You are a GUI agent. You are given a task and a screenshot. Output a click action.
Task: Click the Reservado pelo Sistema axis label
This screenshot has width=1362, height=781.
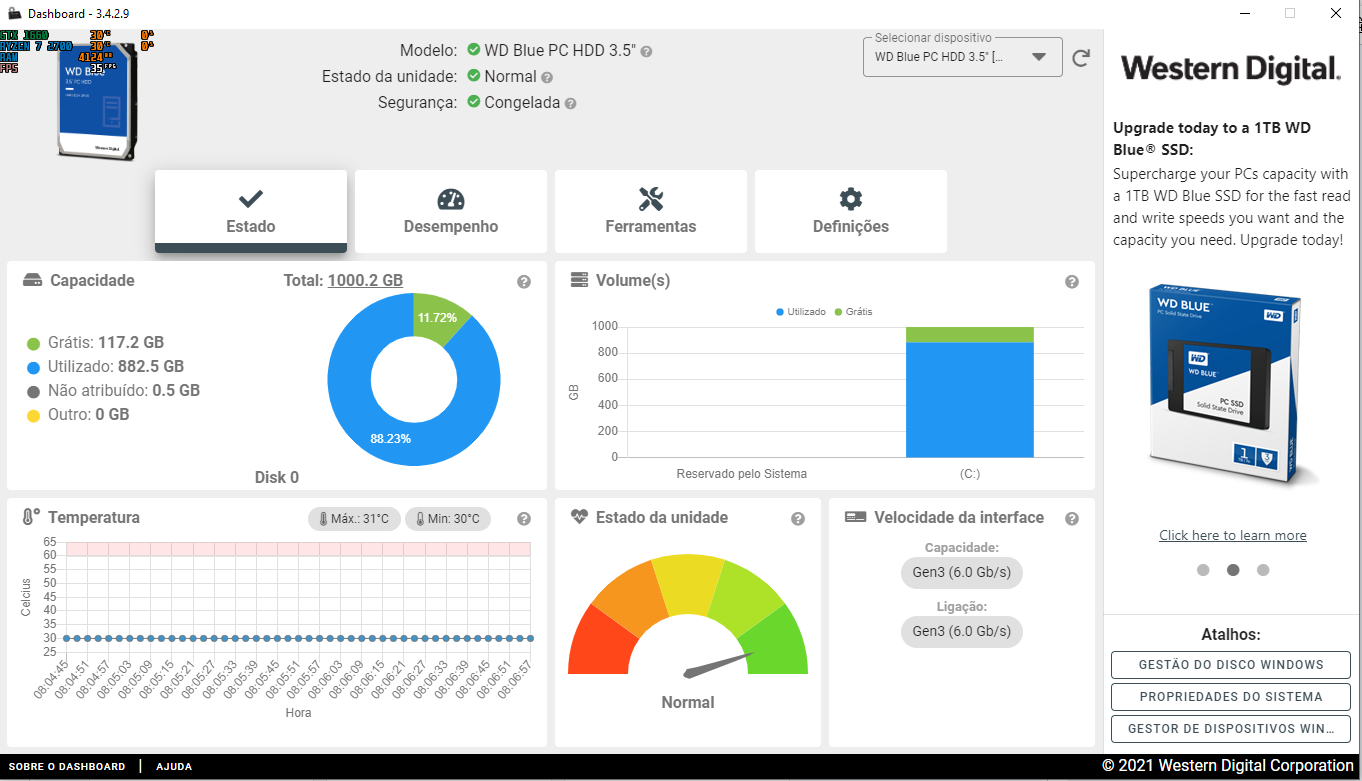(742, 474)
